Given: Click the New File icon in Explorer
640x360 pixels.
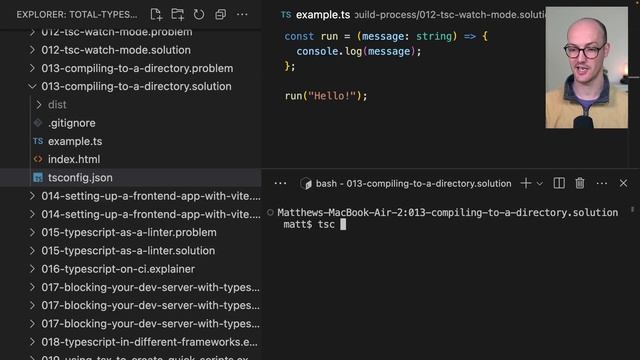Looking at the screenshot, I should [156, 15].
